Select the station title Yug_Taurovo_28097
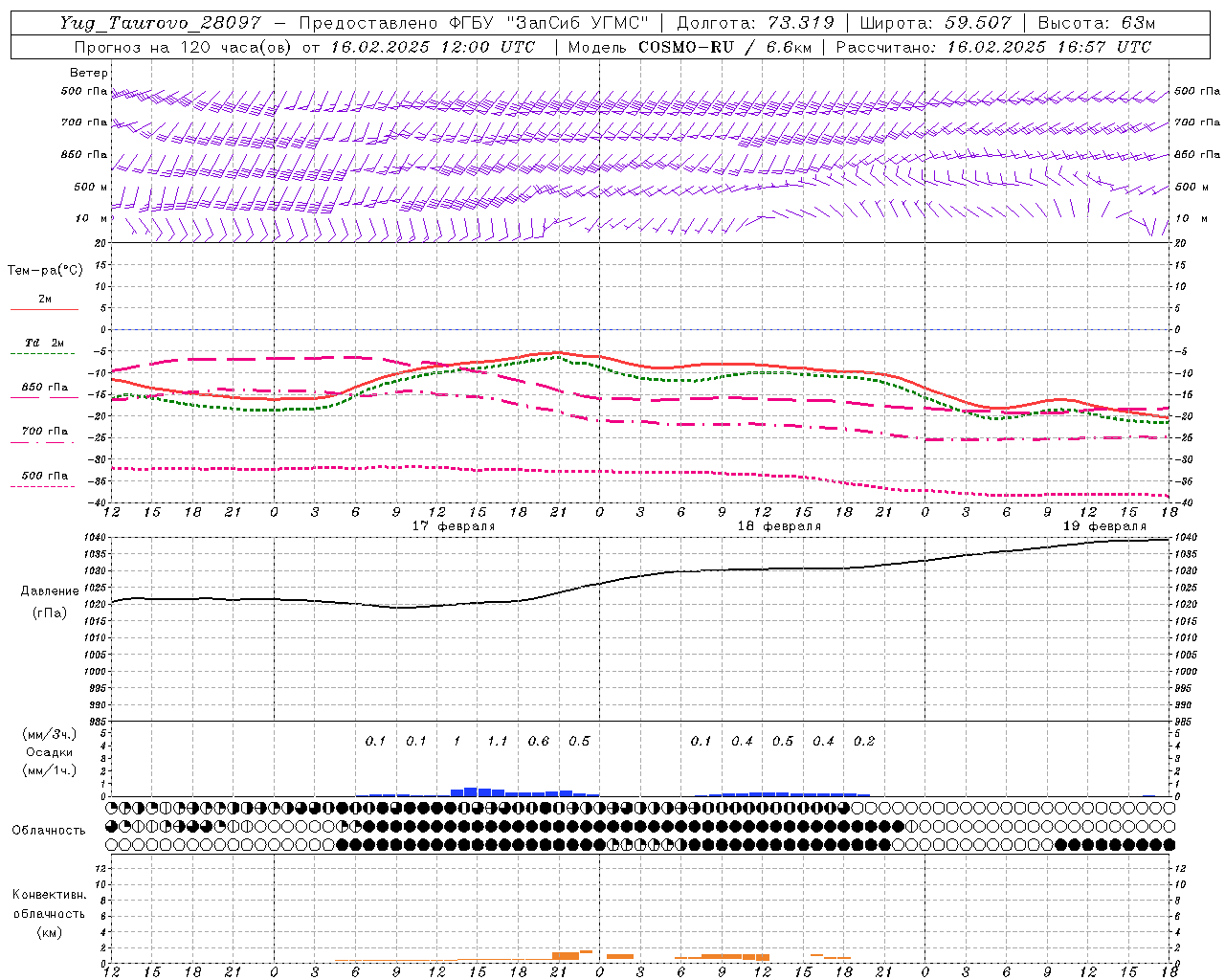Screen dimensions: 1225x980 click(160, 23)
